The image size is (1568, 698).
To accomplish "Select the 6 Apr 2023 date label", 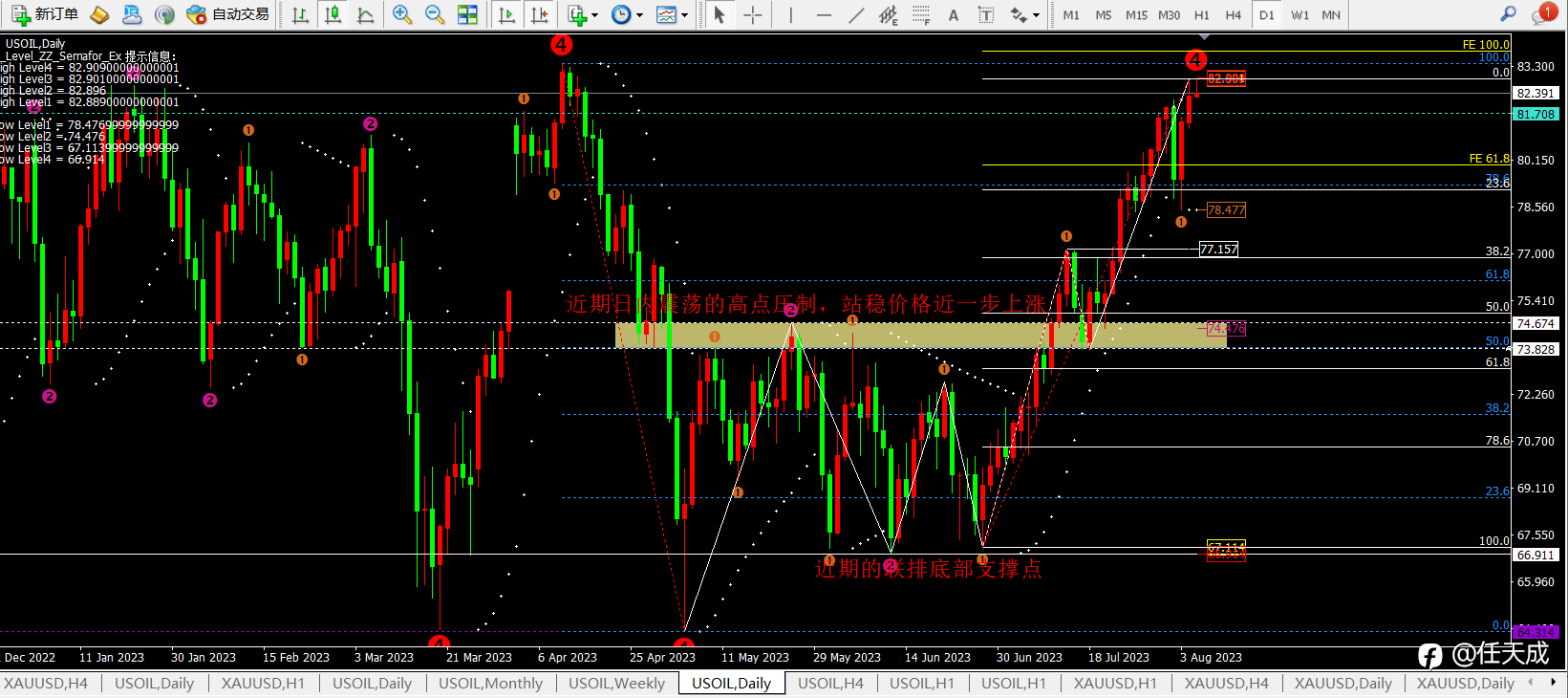I will tap(568, 657).
